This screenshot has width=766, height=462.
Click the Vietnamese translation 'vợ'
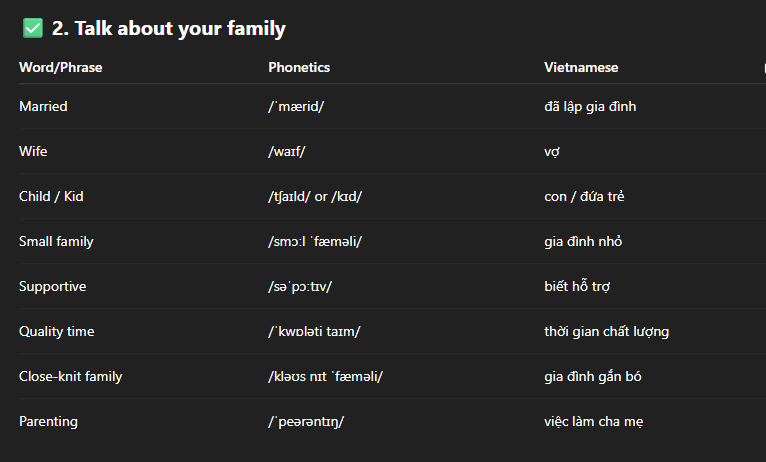coord(552,152)
